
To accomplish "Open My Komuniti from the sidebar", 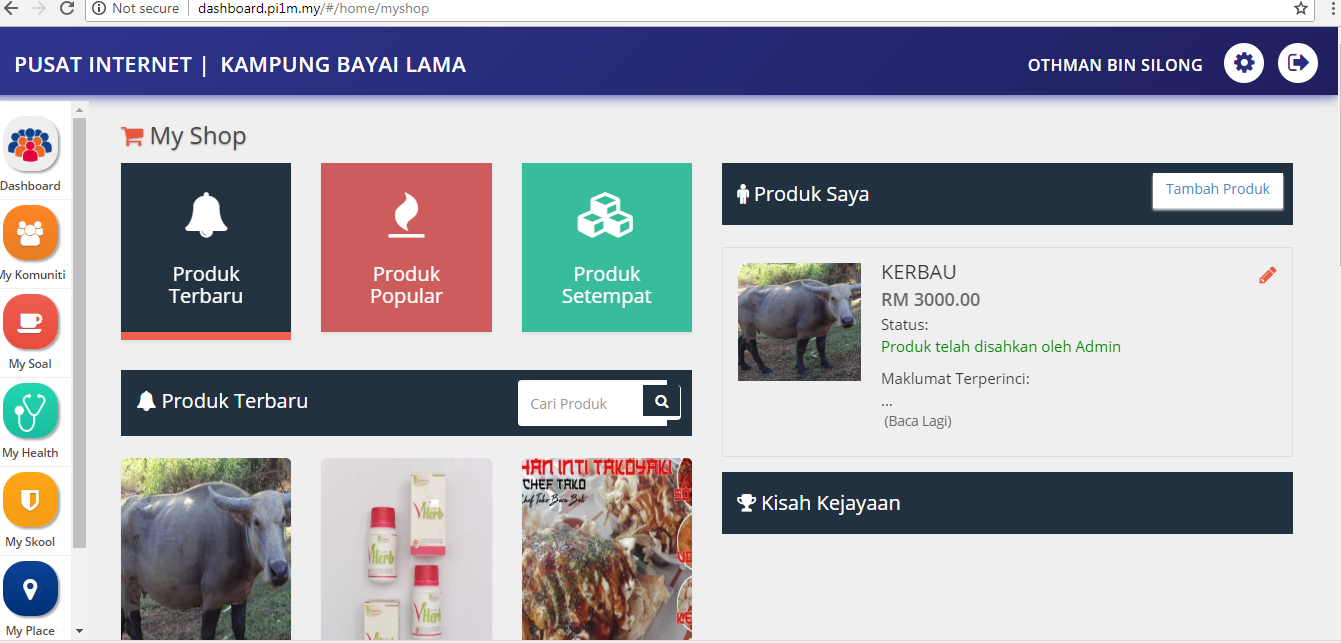I will pos(31,233).
